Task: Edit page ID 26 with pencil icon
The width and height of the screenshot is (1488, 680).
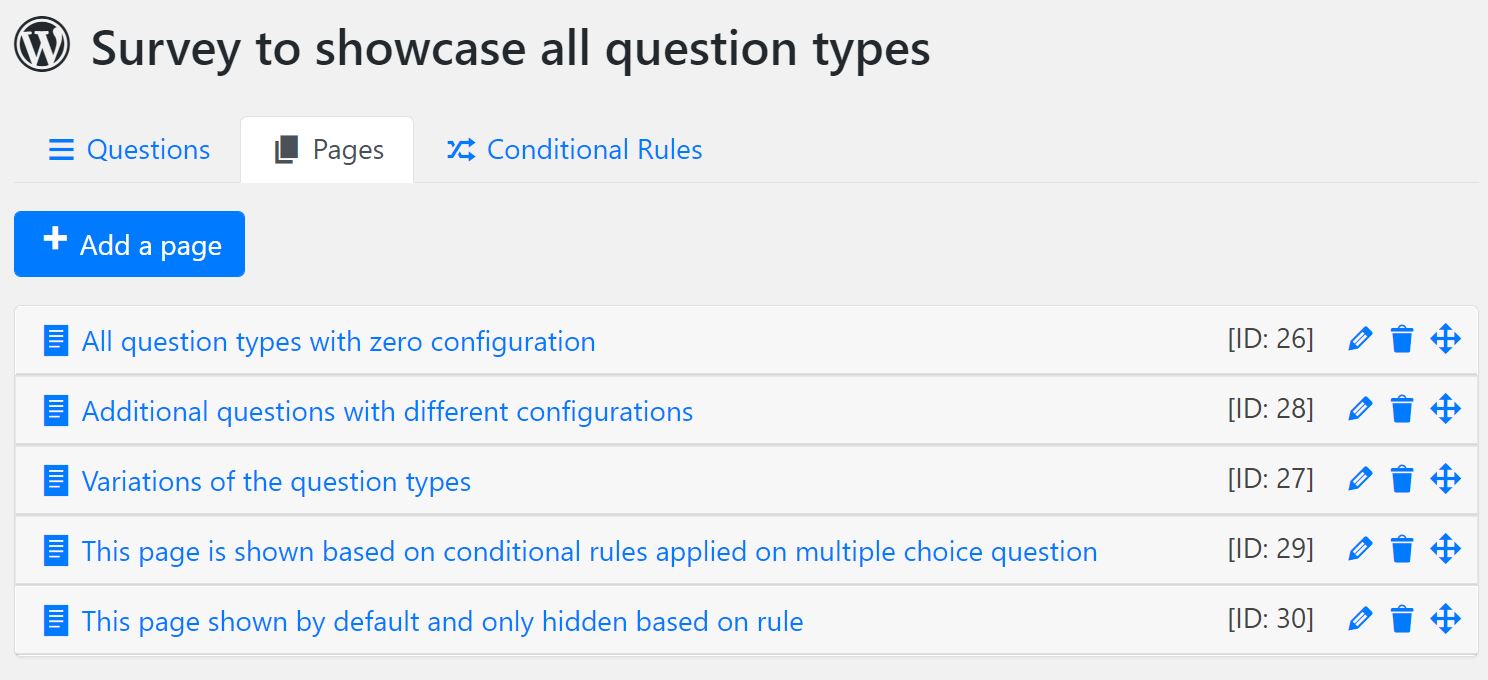Action: (x=1360, y=339)
